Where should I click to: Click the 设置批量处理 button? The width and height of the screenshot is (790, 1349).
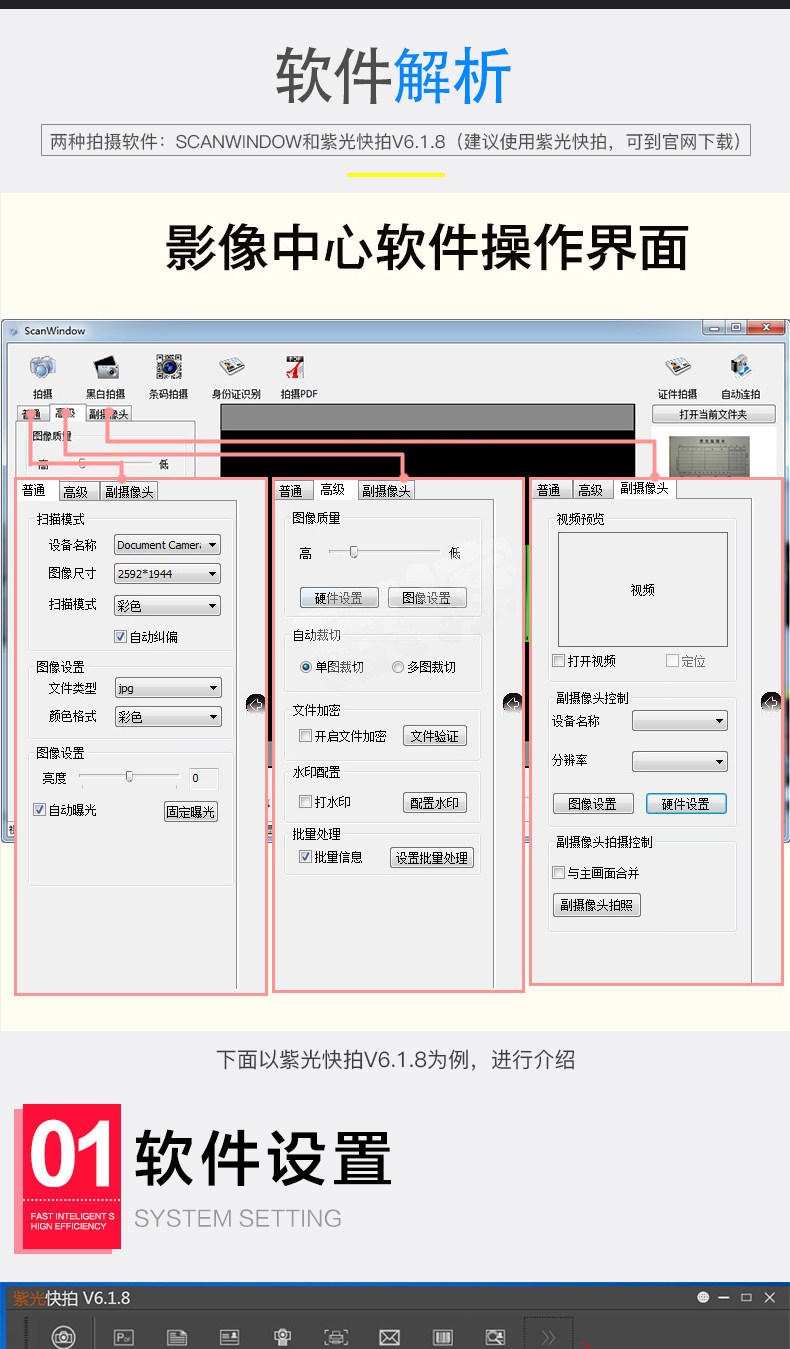coord(431,858)
